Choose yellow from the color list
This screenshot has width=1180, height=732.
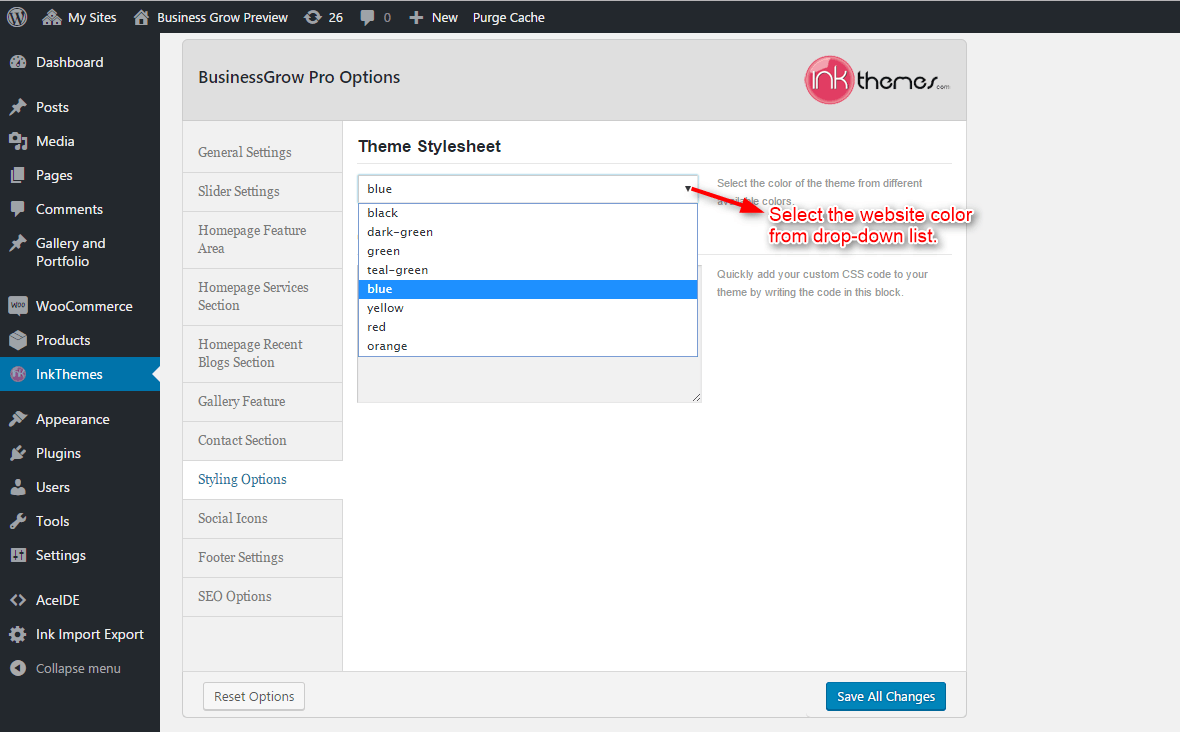pyautogui.click(x=528, y=308)
